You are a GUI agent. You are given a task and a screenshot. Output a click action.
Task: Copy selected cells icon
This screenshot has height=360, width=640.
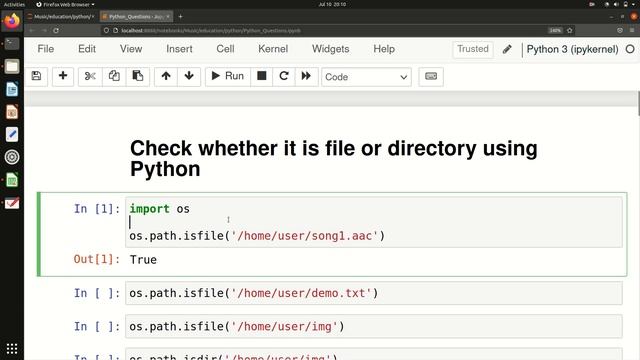114,76
